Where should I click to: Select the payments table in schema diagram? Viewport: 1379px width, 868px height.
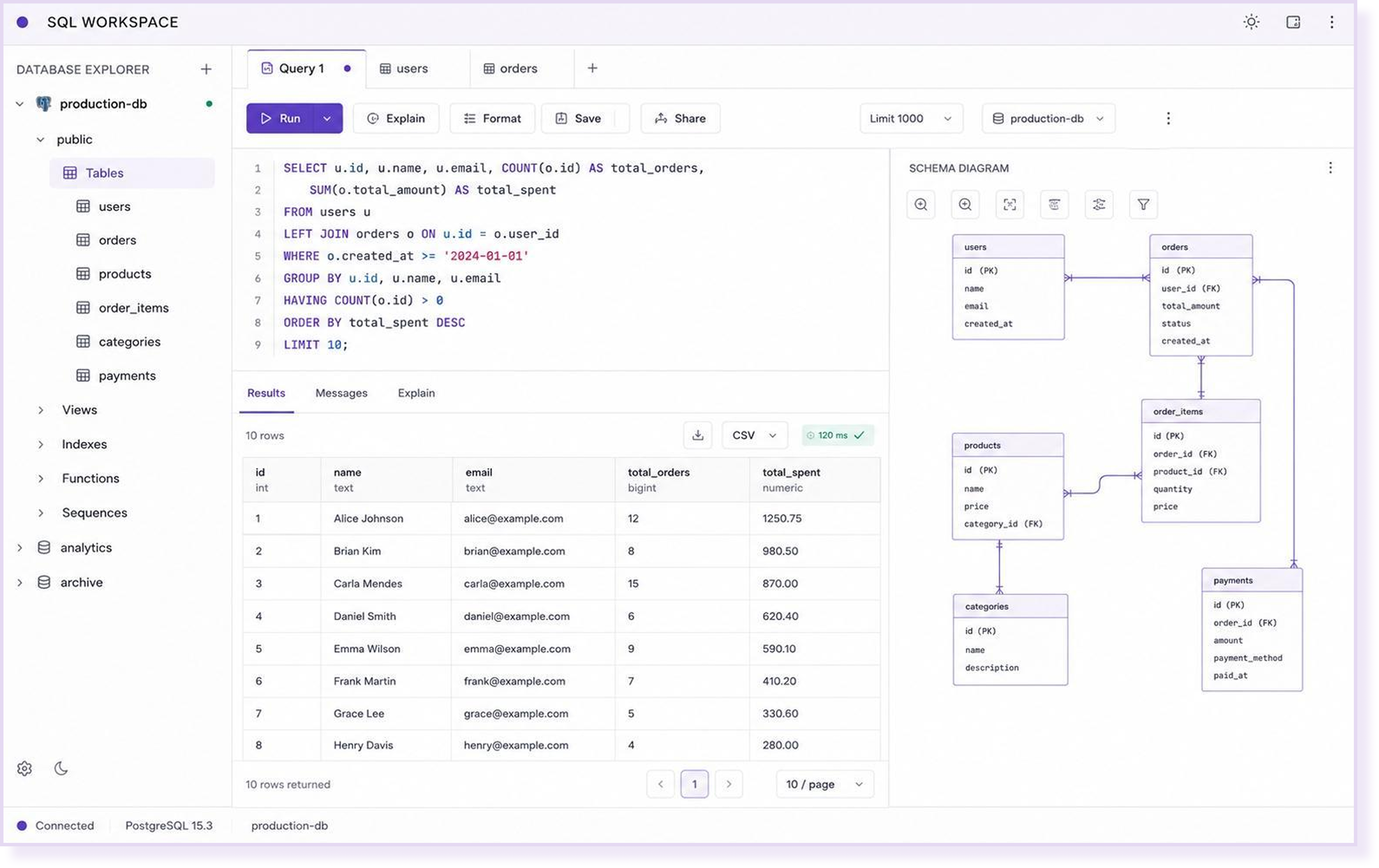click(x=1252, y=629)
